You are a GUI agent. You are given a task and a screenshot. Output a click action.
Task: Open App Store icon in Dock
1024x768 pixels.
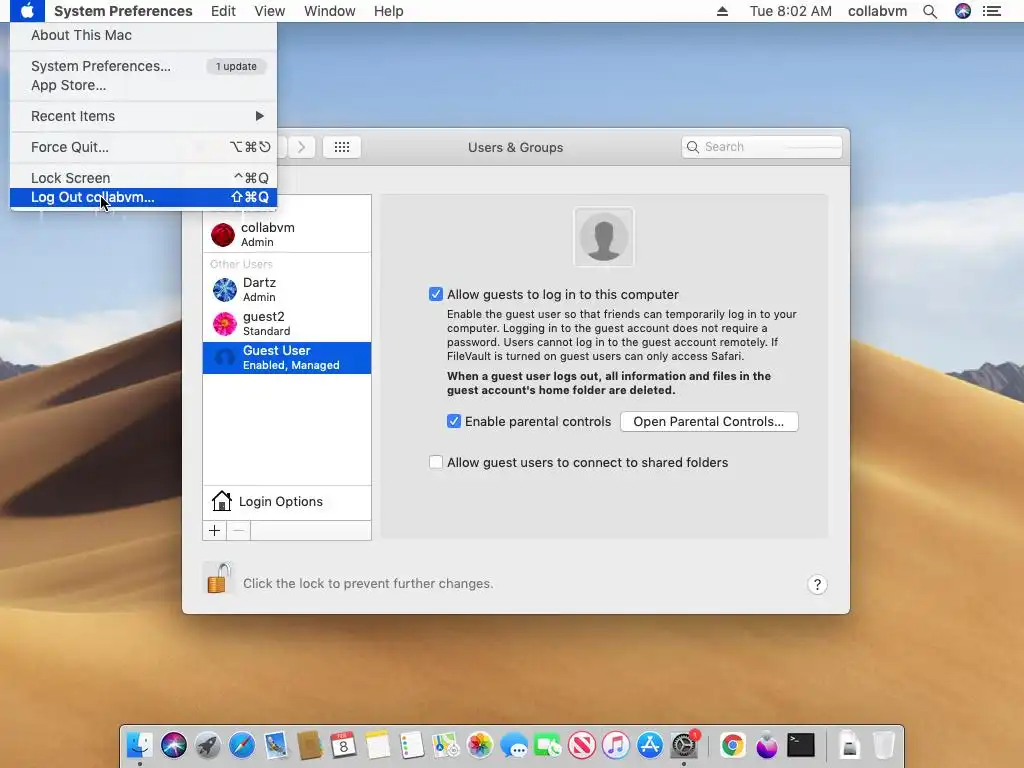pyautogui.click(x=649, y=745)
